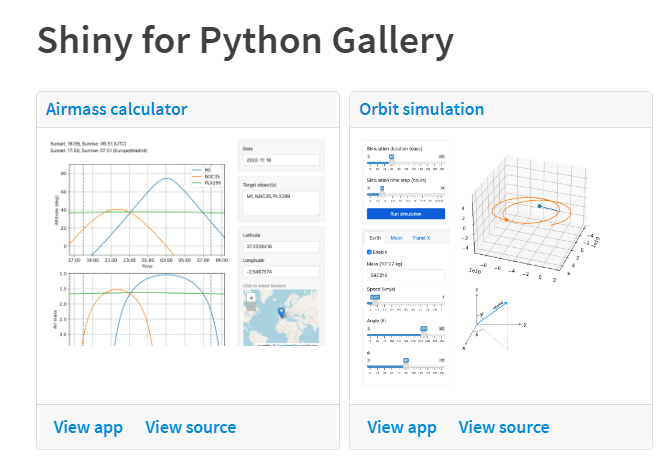Select the Shiny for Python Gallery heading

pyautogui.click(x=246, y=41)
